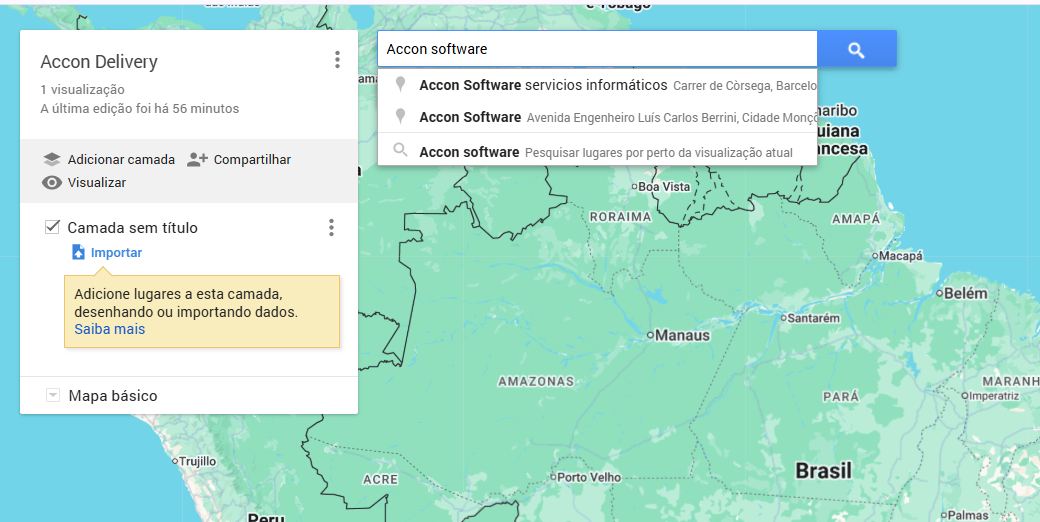Click the Compartilhar button label
The height and width of the screenshot is (522, 1040).
(252, 159)
